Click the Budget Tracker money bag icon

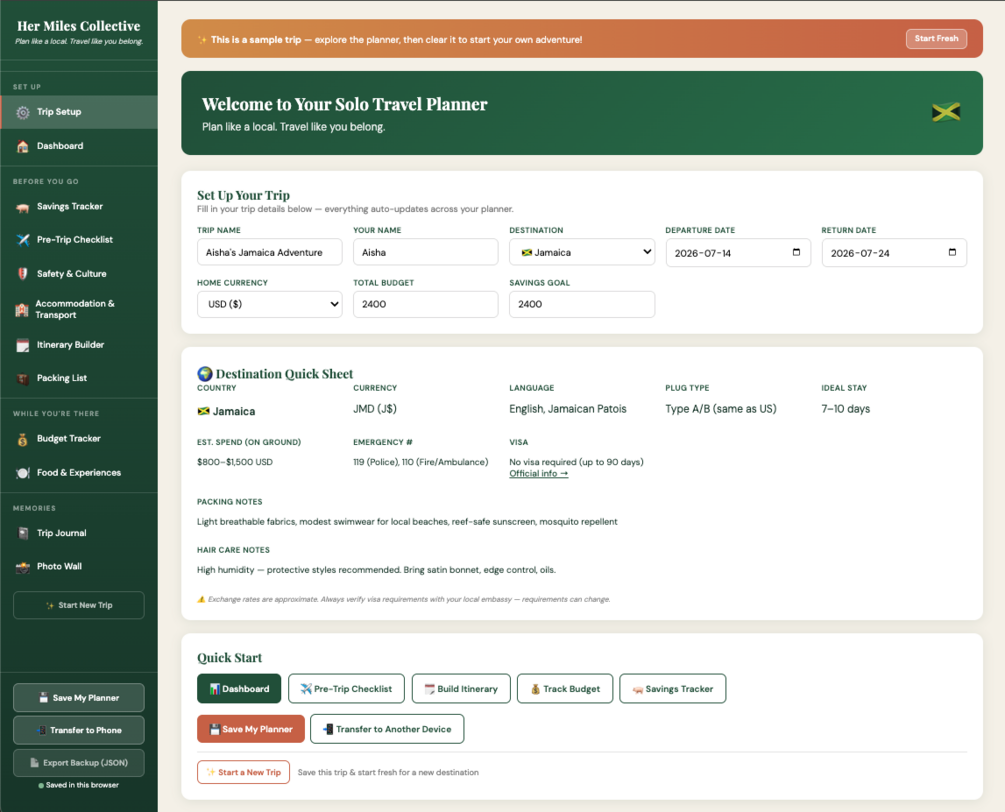(22, 439)
